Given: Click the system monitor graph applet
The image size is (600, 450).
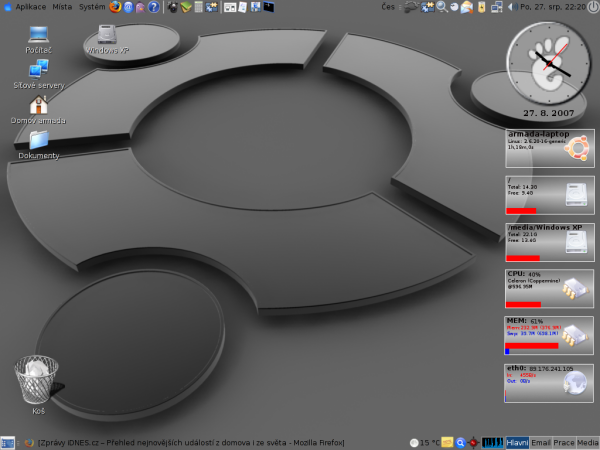Looking at the screenshot, I should click(492, 443).
